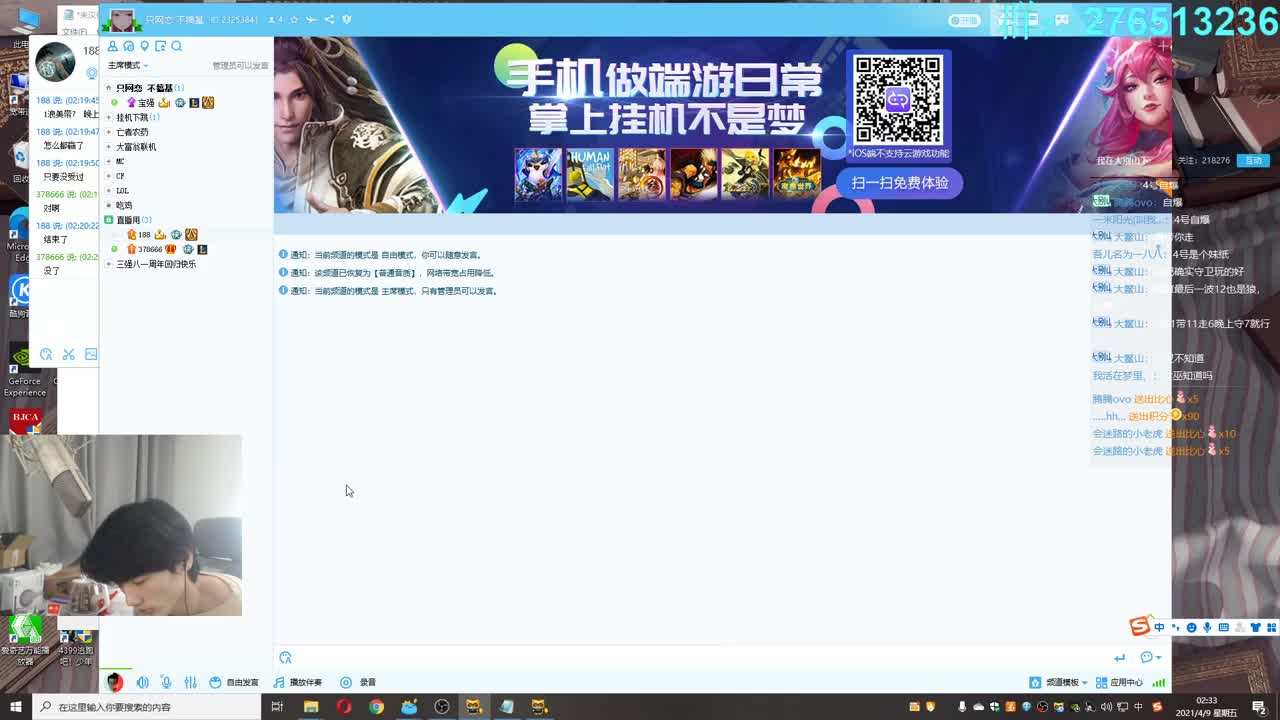This screenshot has height=720, width=1280.
Task: Mute the microphone in the bottom toolbar
Action: (x=167, y=682)
